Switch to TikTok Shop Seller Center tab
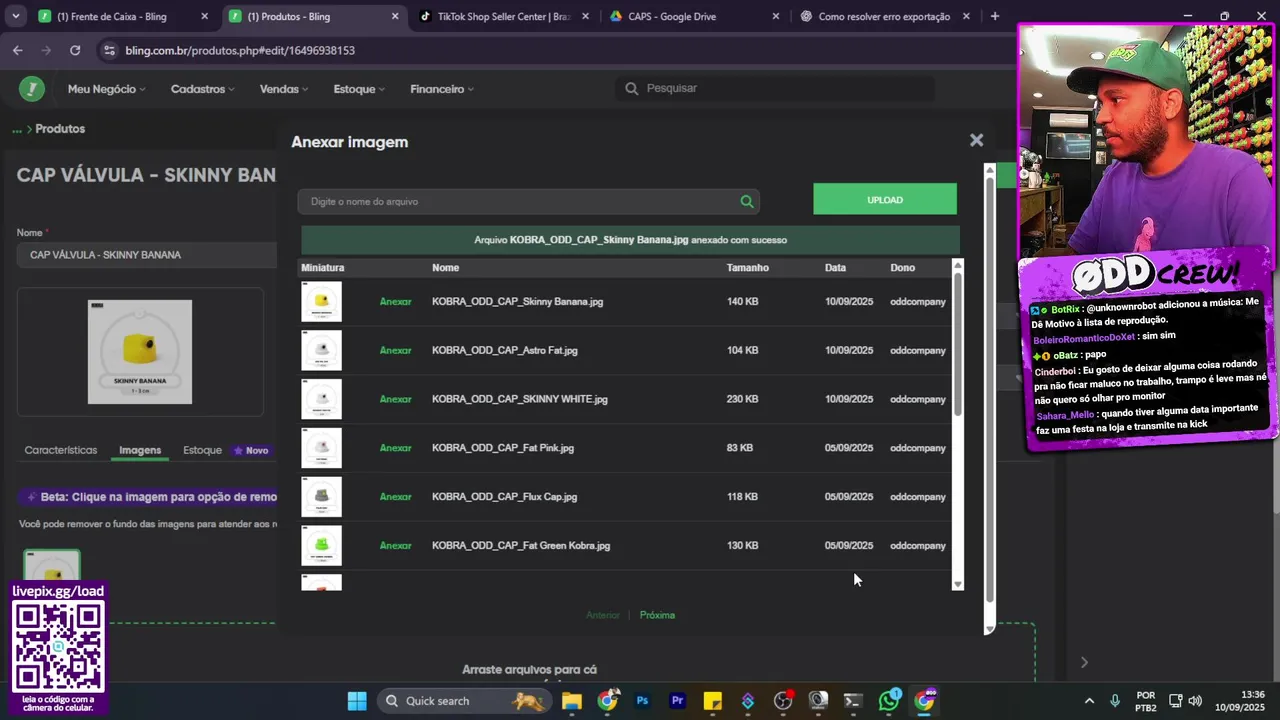The height and width of the screenshot is (720, 1280). (x=504, y=16)
